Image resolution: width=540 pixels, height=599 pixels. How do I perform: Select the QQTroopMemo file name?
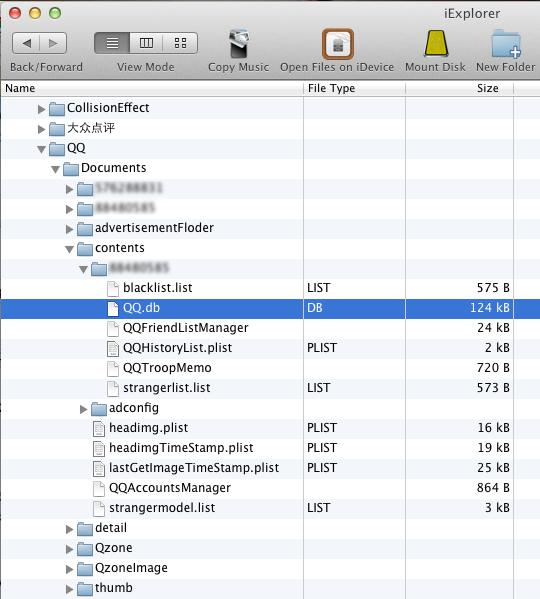click(x=167, y=368)
